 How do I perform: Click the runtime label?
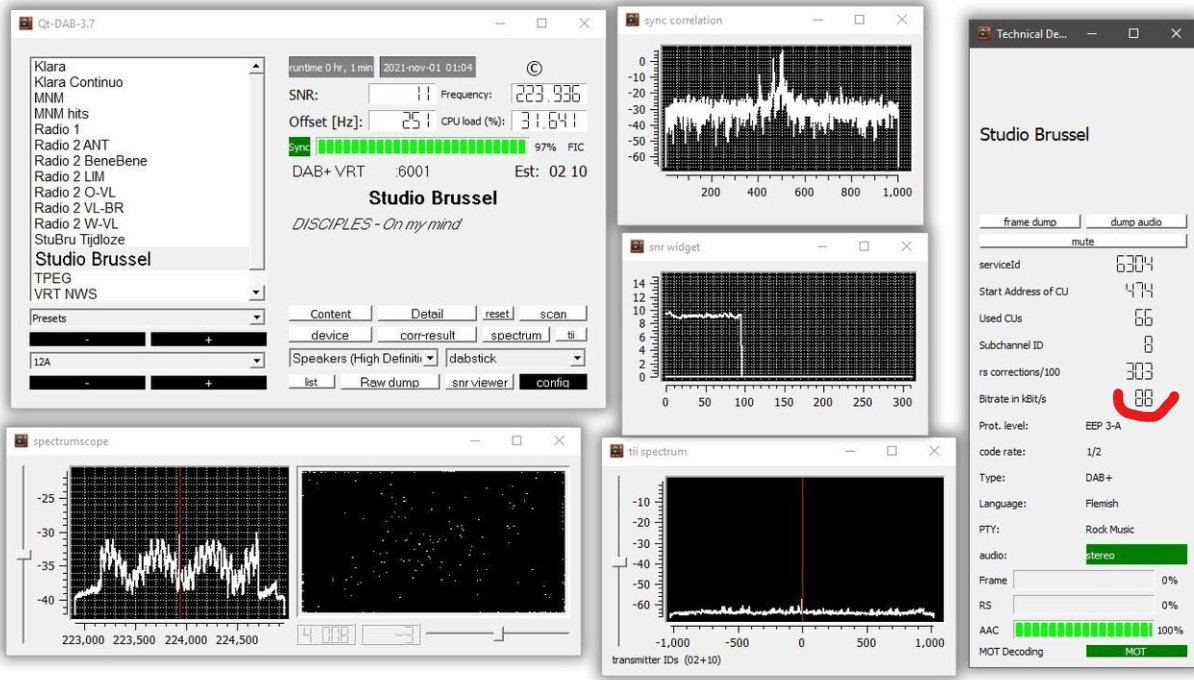pos(330,67)
